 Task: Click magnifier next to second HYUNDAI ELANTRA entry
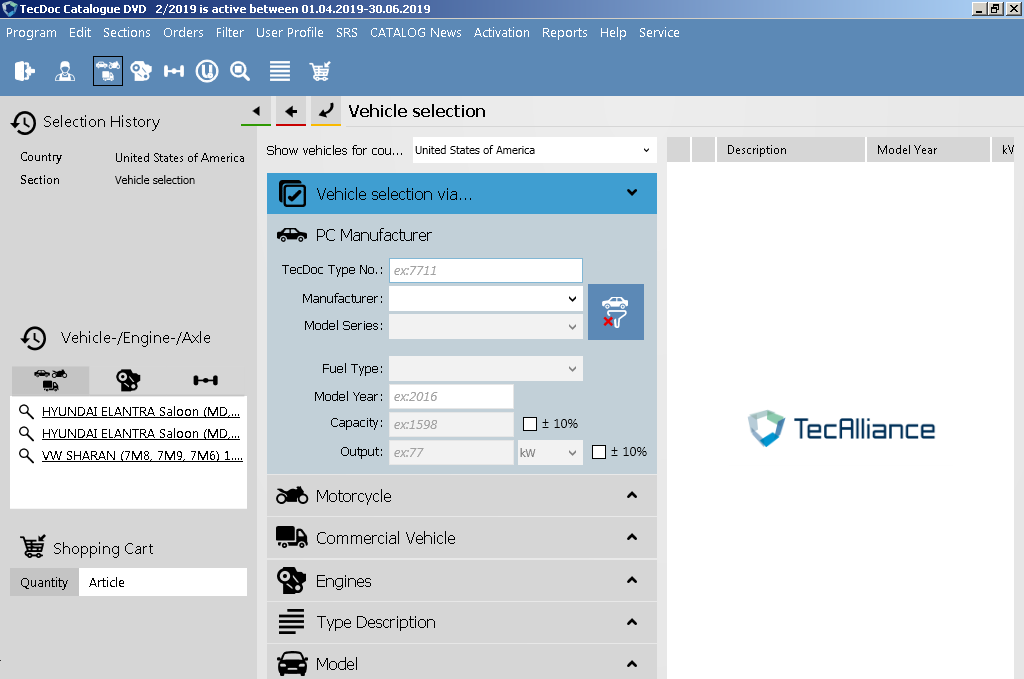point(26,434)
